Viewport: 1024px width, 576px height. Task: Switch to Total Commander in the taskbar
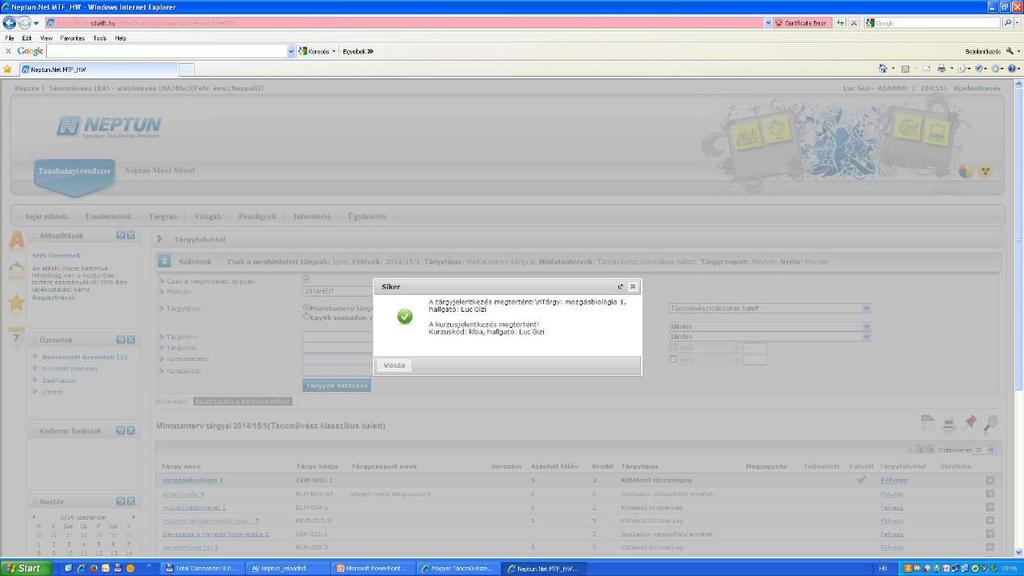coord(202,568)
